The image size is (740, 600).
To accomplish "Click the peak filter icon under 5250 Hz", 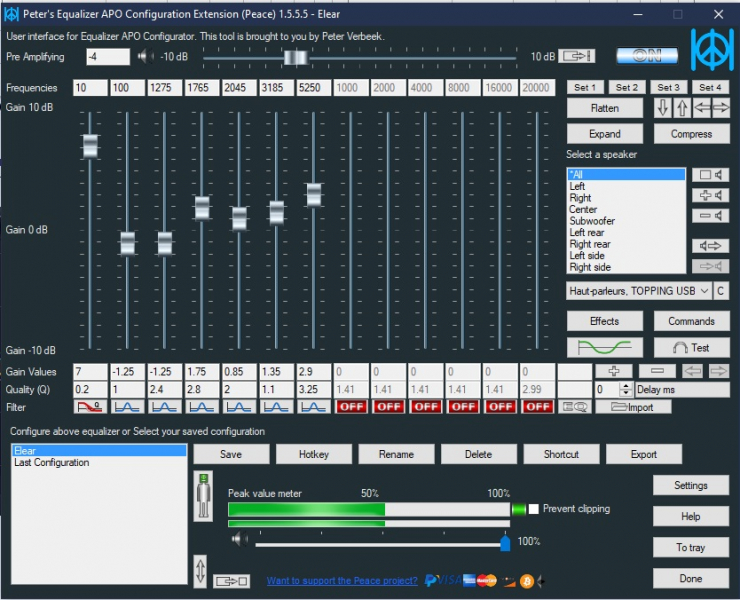I will (x=313, y=407).
